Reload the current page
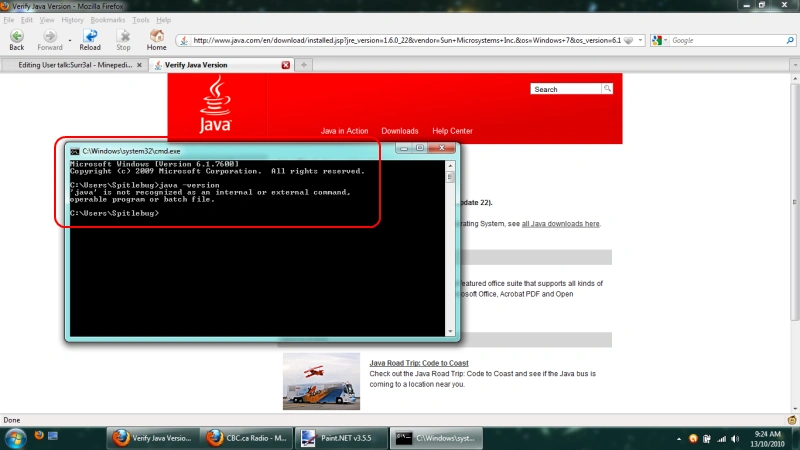 (90, 39)
